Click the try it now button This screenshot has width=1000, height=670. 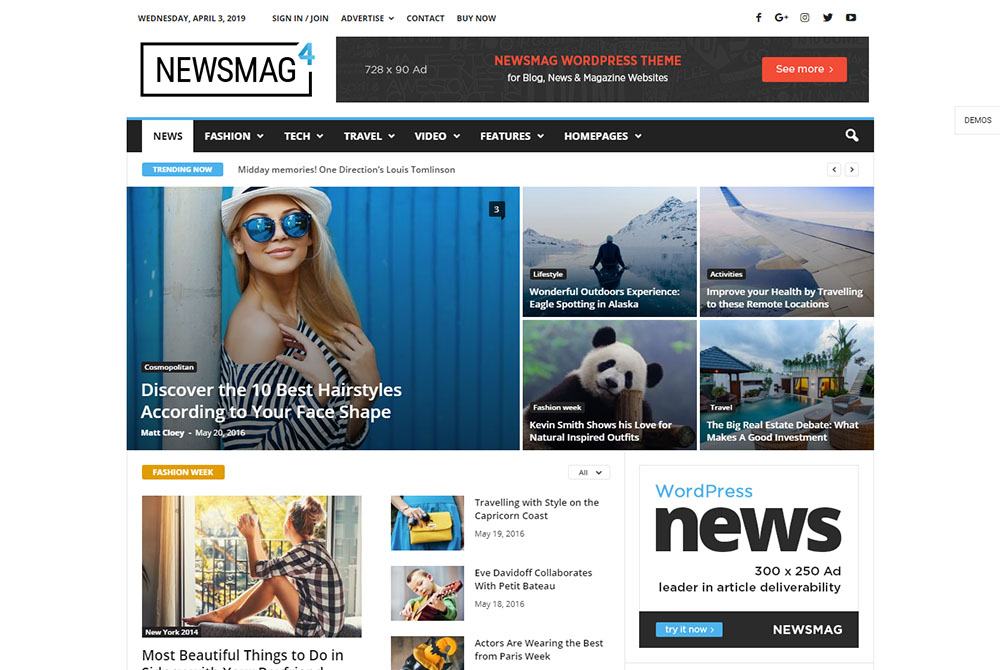689,629
